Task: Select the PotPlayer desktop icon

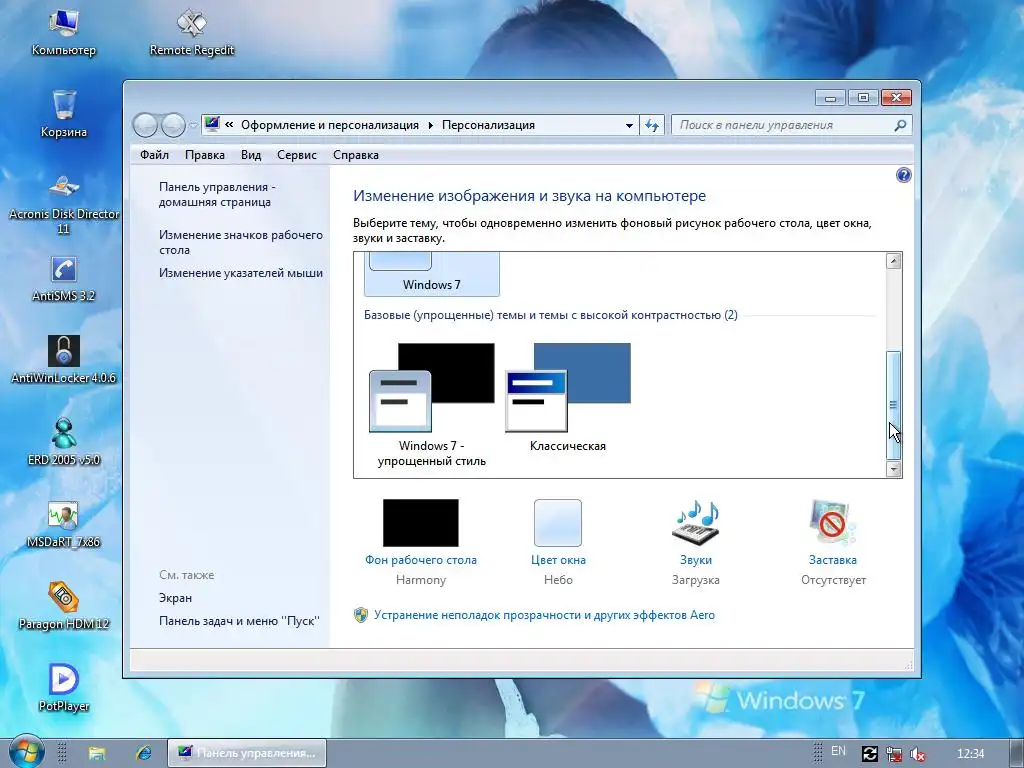Action: 63,688
